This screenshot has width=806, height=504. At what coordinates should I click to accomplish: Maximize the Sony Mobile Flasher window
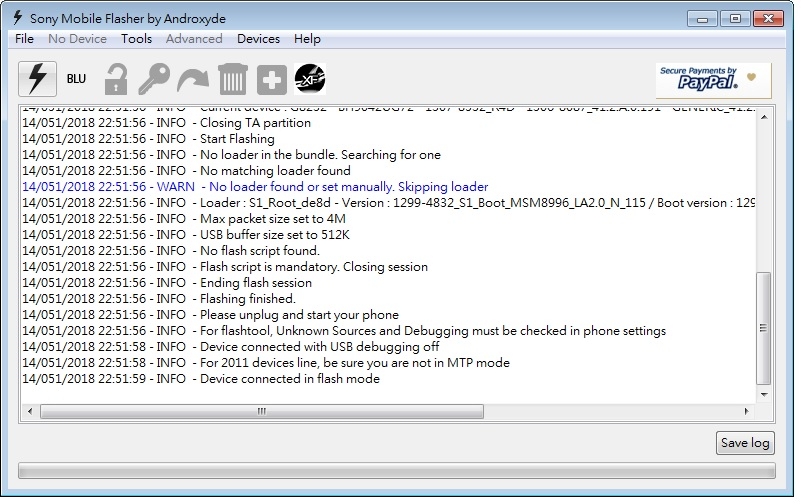tap(736, 19)
